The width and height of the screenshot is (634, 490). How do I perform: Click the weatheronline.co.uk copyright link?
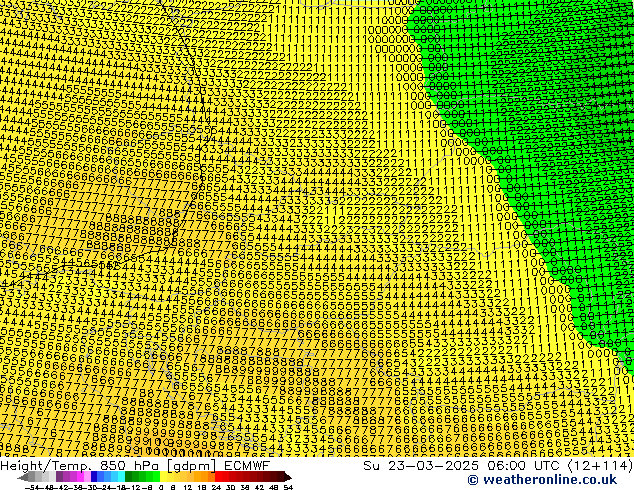point(542,480)
